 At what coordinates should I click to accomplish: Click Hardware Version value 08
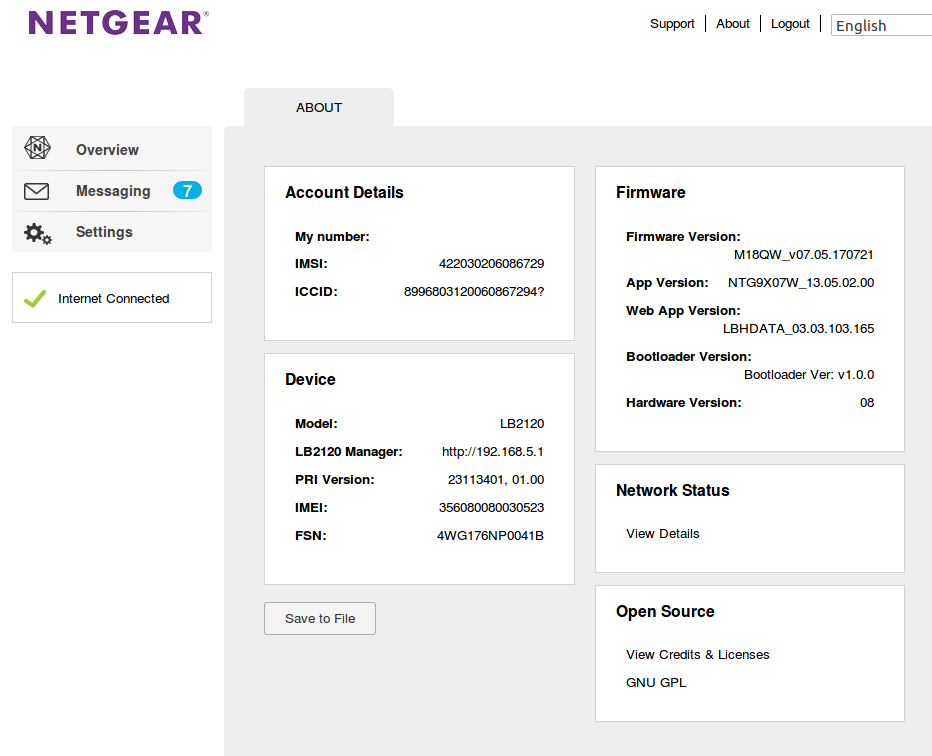pyautogui.click(x=867, y=402)
